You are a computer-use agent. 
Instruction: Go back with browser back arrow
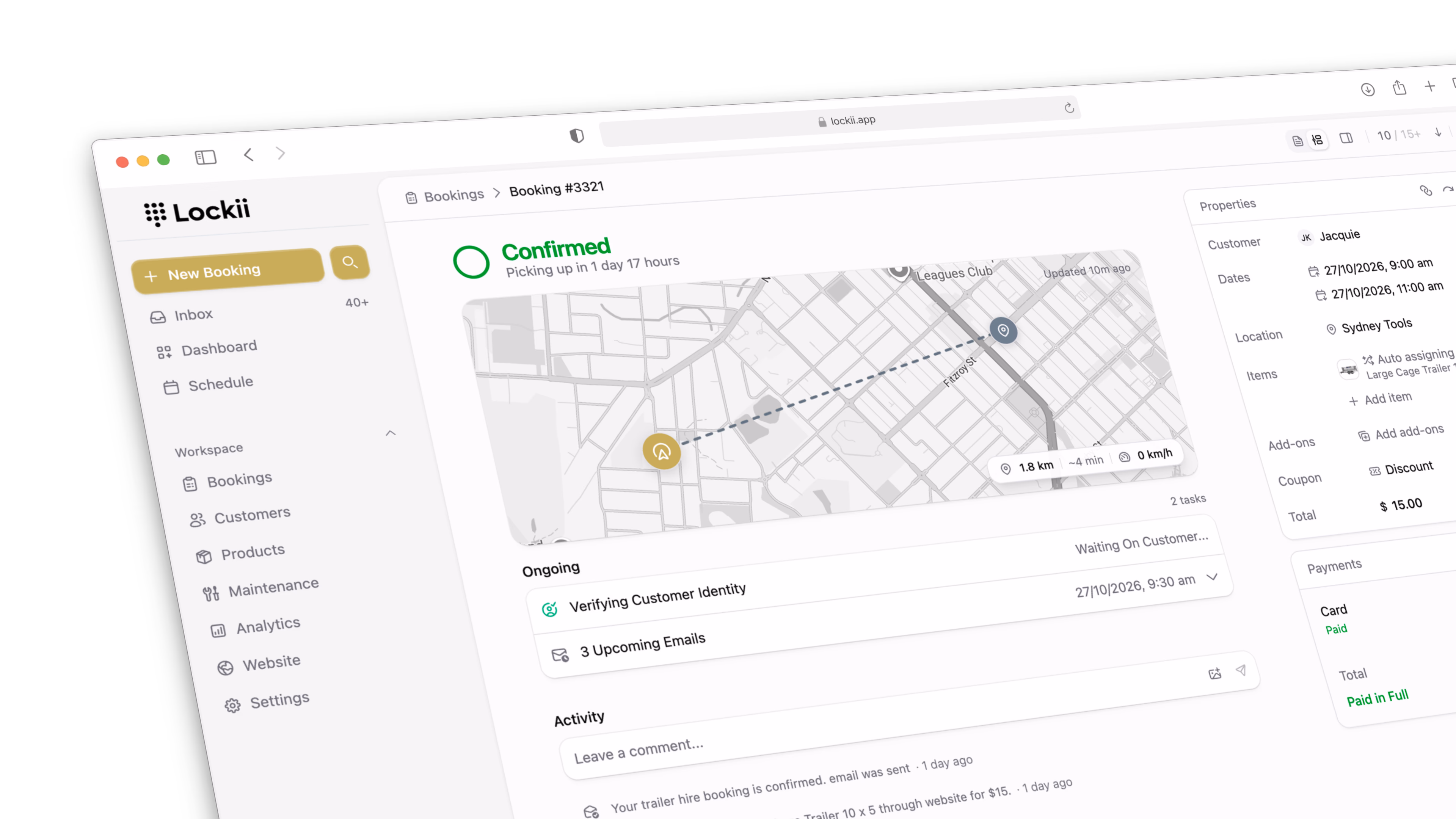click(x=249, y=154)
